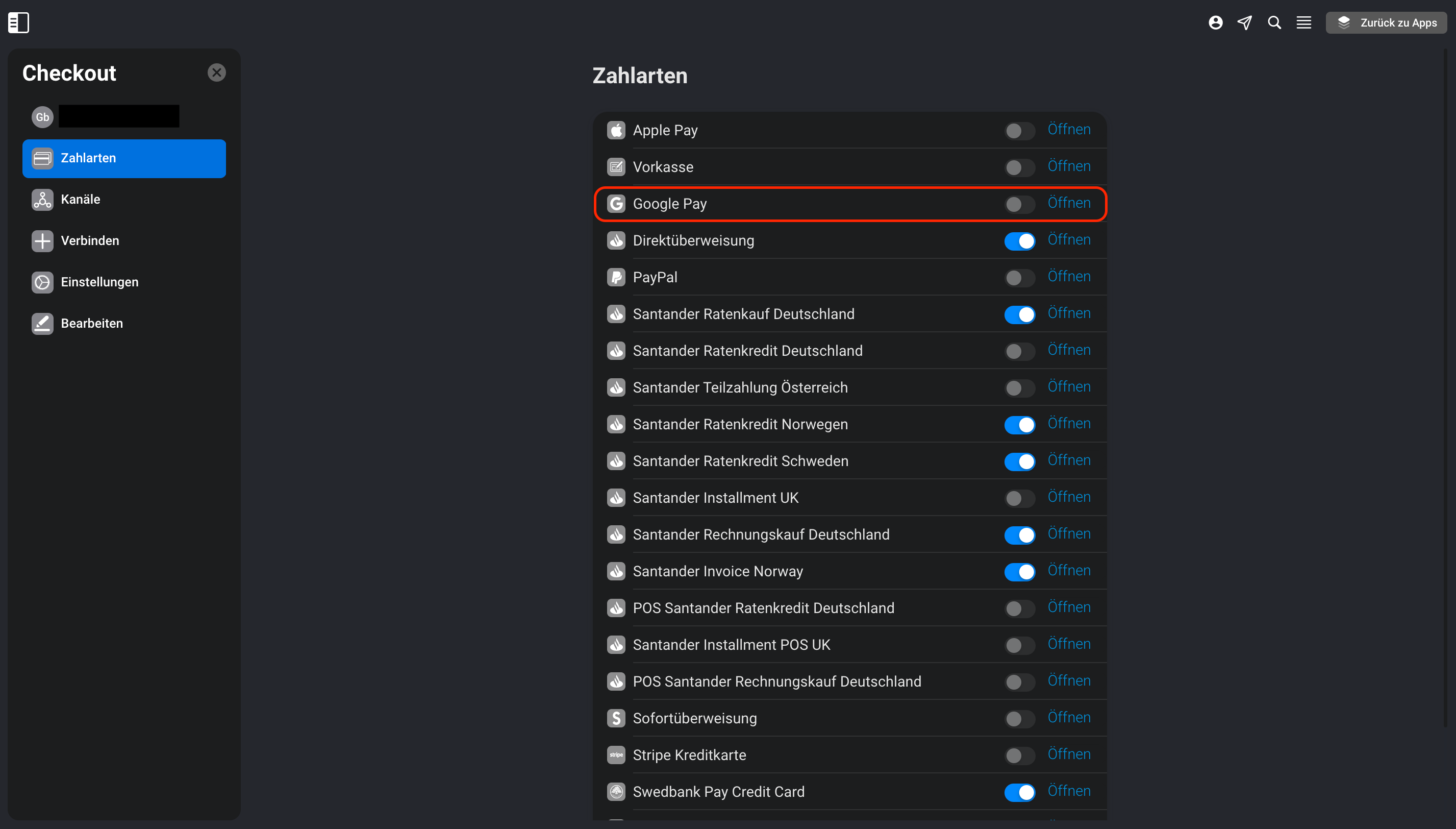1456x829 pixels.
Task: Open the search magnifier icon
Action: (x=1274, y=23)
